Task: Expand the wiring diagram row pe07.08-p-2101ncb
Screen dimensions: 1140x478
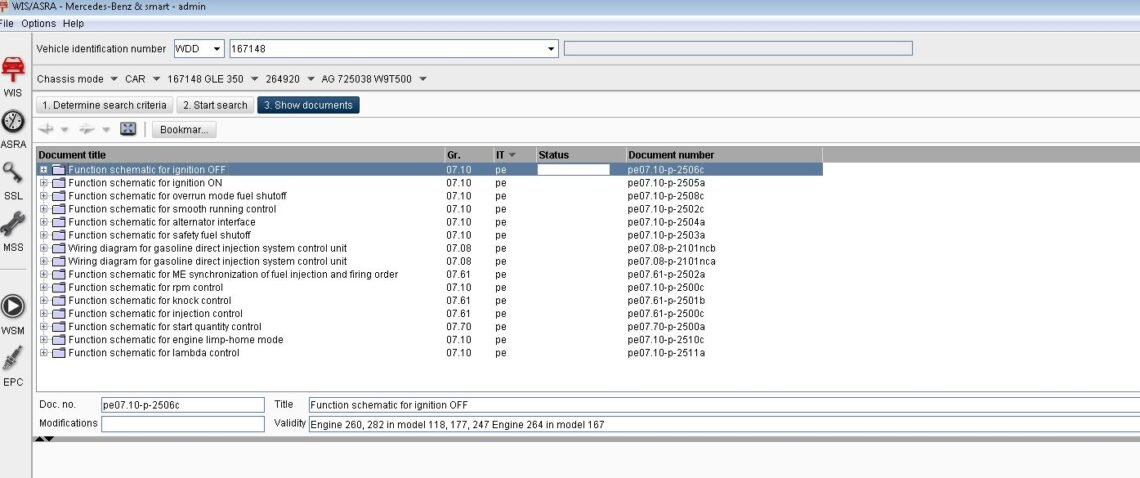Action: coord(44,248)
